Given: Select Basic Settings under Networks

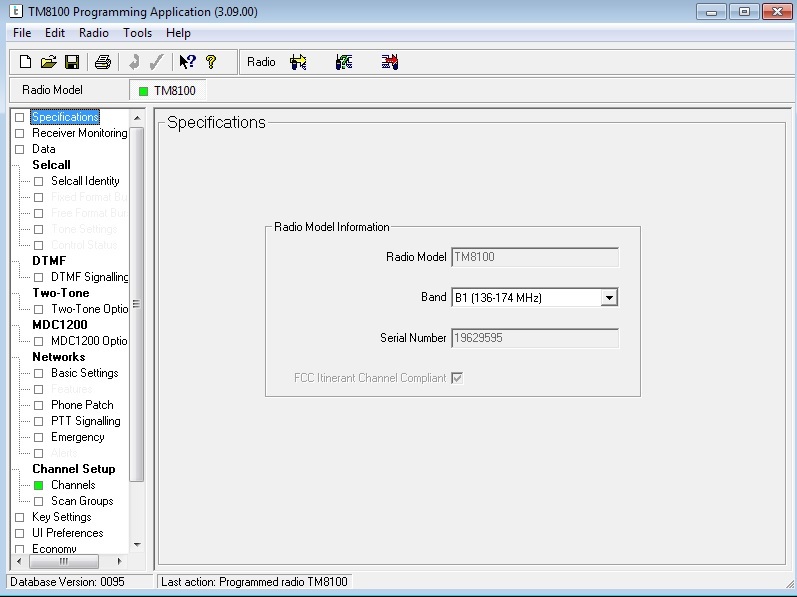Looking at the screenshot, I should [x=84, y=373].
